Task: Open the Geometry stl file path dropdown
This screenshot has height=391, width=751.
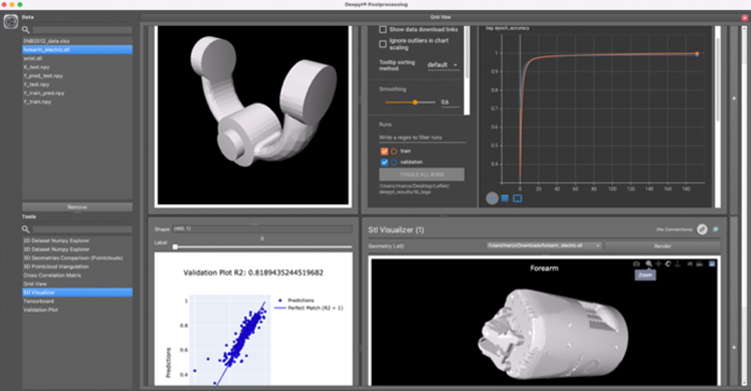Action: tap(544, 246)
